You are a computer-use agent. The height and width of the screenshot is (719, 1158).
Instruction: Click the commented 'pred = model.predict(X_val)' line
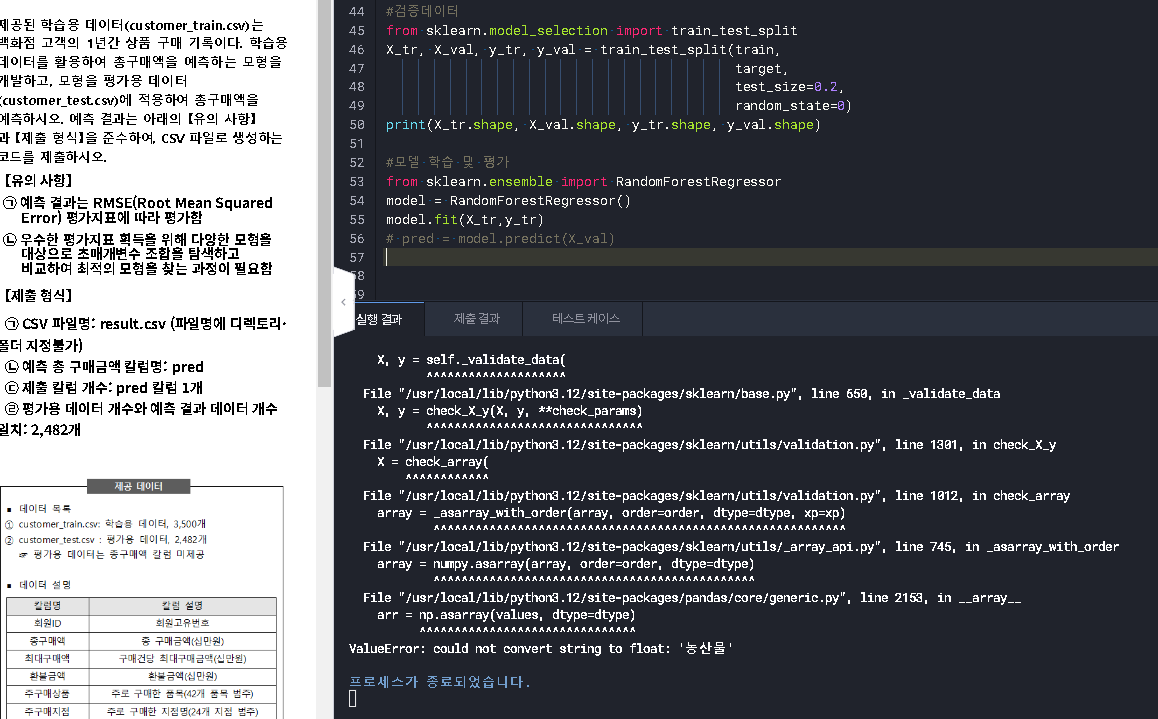[x=500, y=238]
